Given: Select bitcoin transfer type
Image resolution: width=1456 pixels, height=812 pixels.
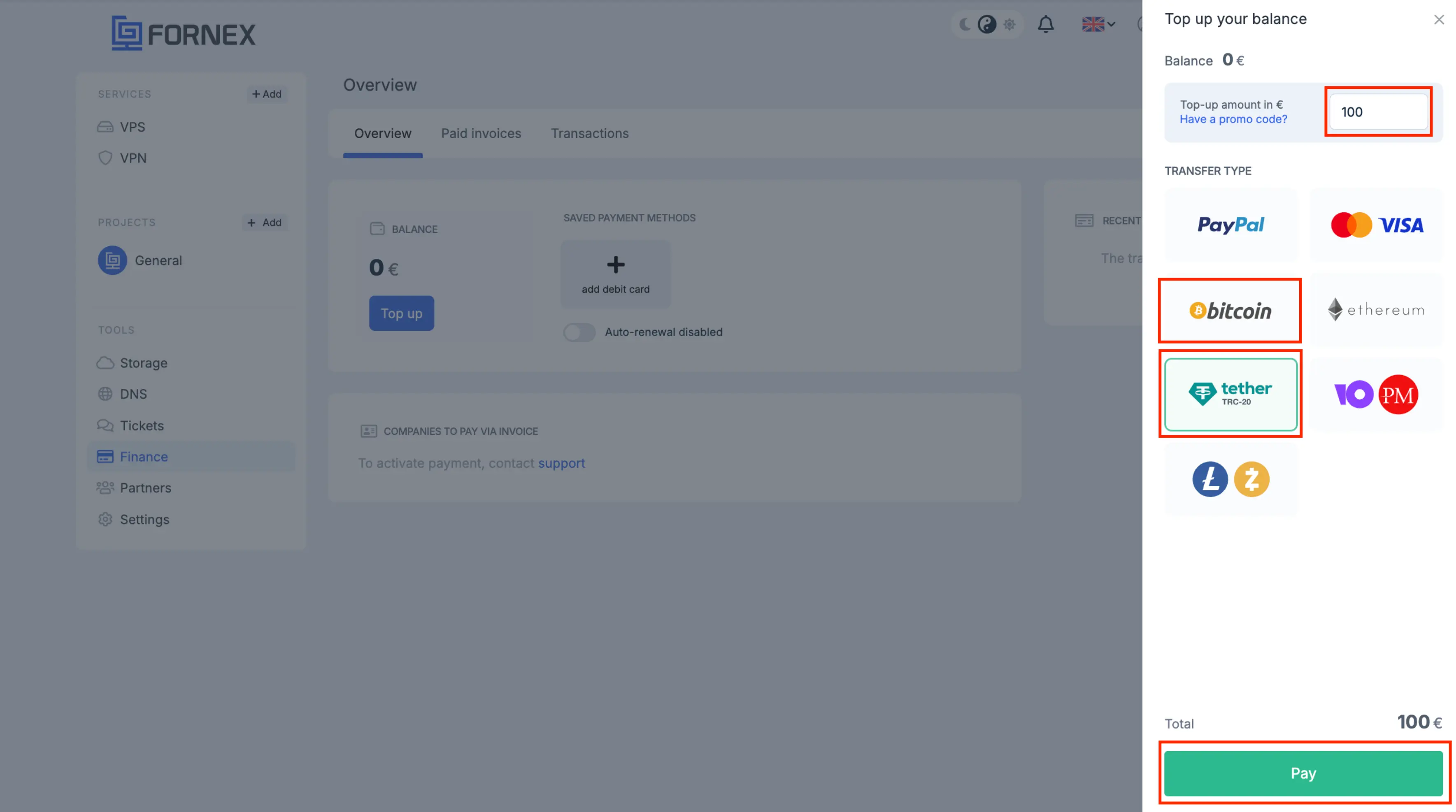Looking at the screenshot, I should 1230,310.
